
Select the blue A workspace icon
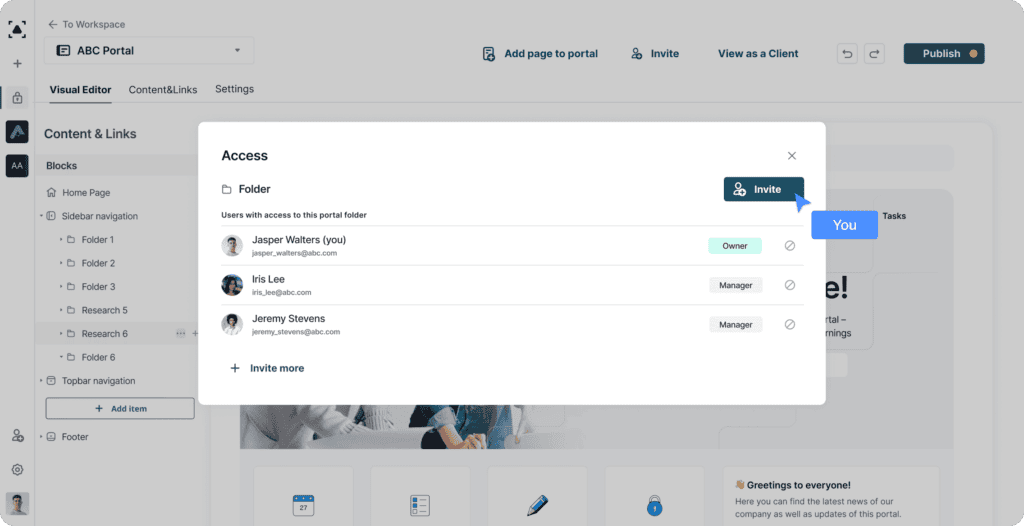(18, 132)
